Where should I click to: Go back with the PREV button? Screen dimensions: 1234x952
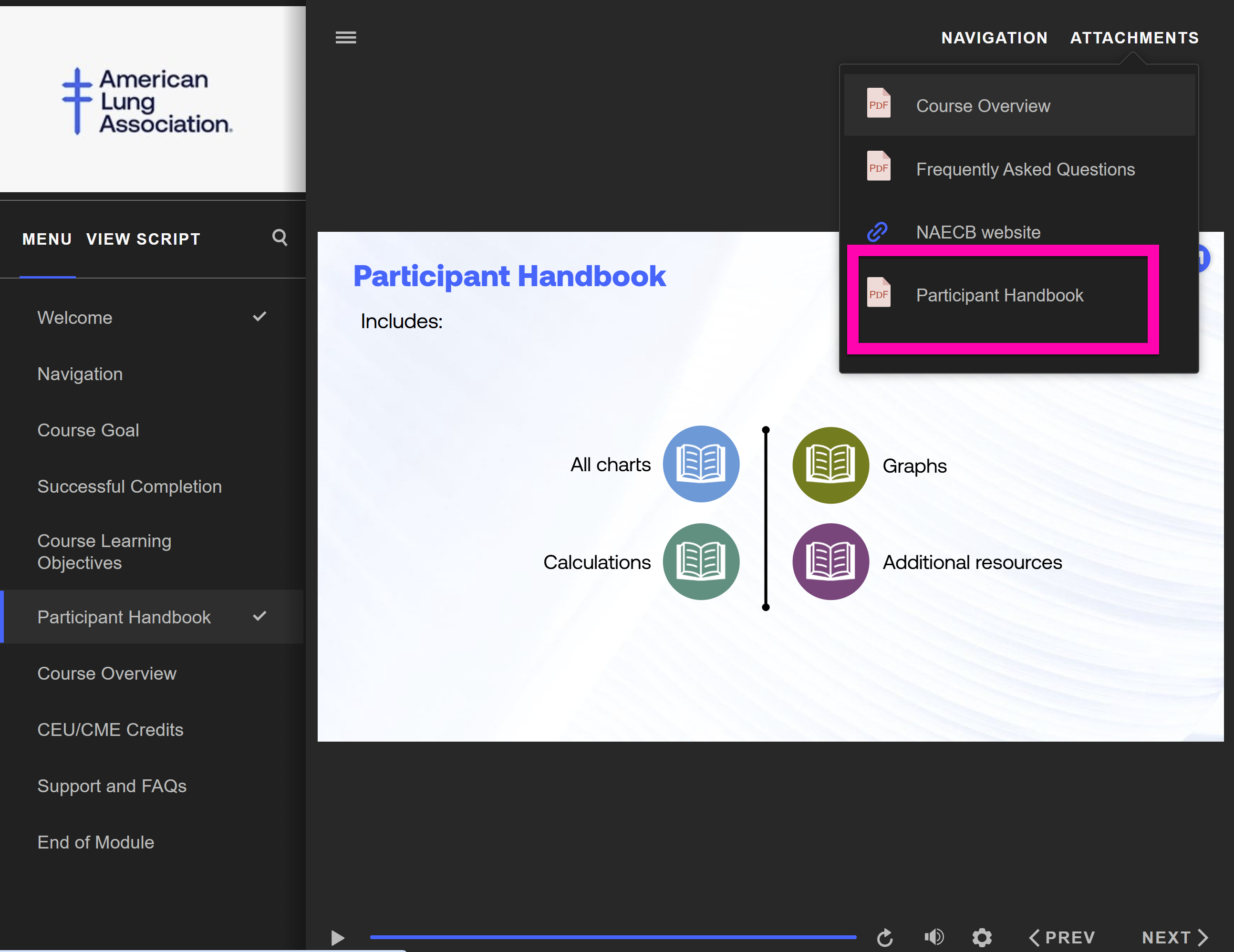[1062, 937]
